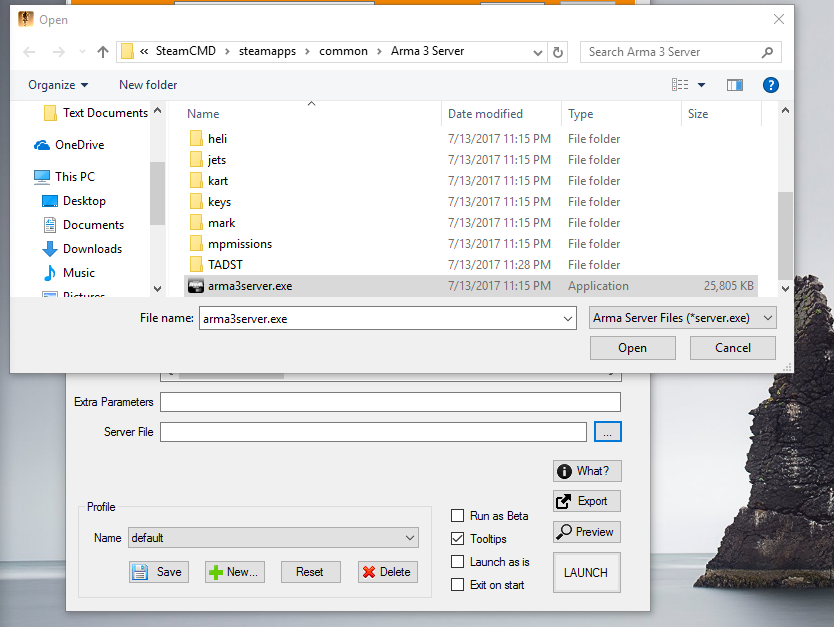Go up one folder level
This screenshot has height=627, width=834.
(x=103, y=52)
